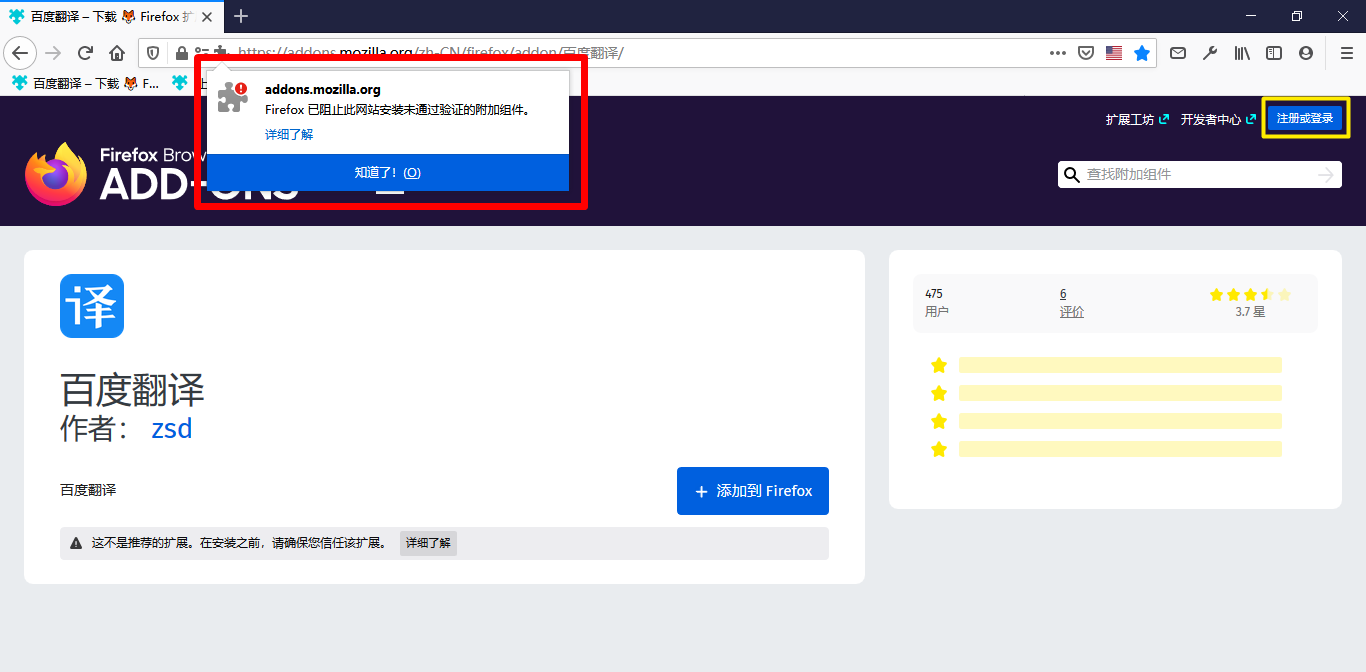Open a new tab with plus button
Image resolution: width=1366 pixels, height=672 pixels.
(x=241, y=16)
